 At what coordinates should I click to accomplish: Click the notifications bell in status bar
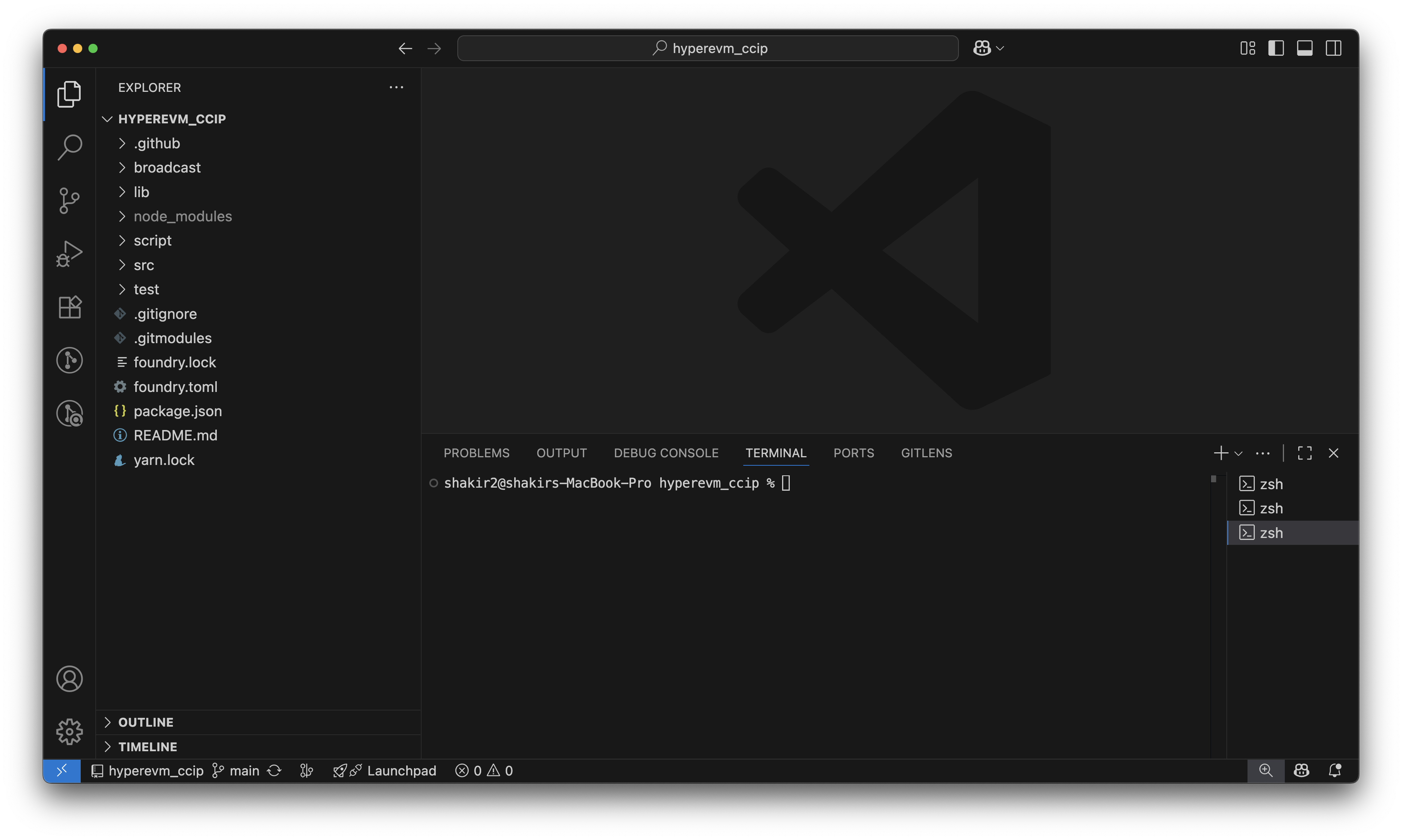1335,770
